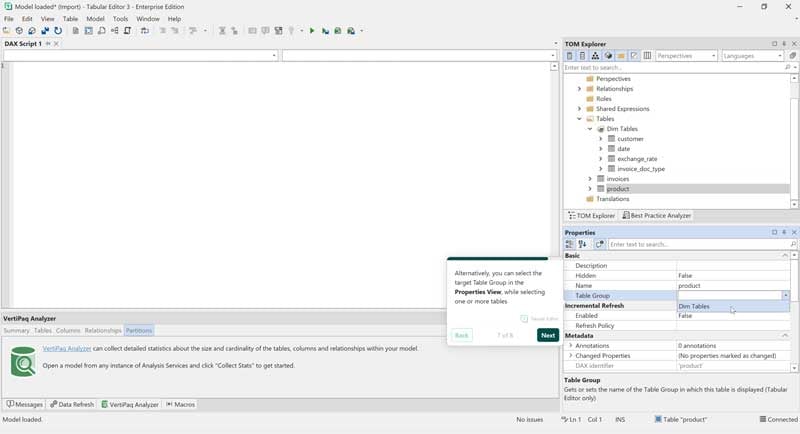Expand the Relationships folder
The image size is (800, 434).
coord(579,89)
